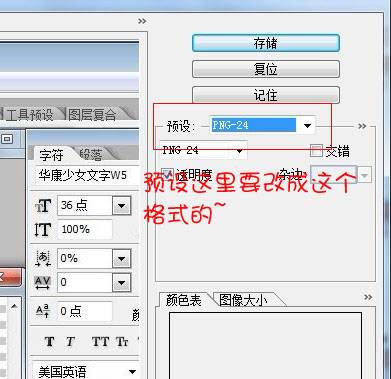The image size is (391, 379).
Task: Select the highlighted PNG-24 preset field
Action: (x=253, y=125)
